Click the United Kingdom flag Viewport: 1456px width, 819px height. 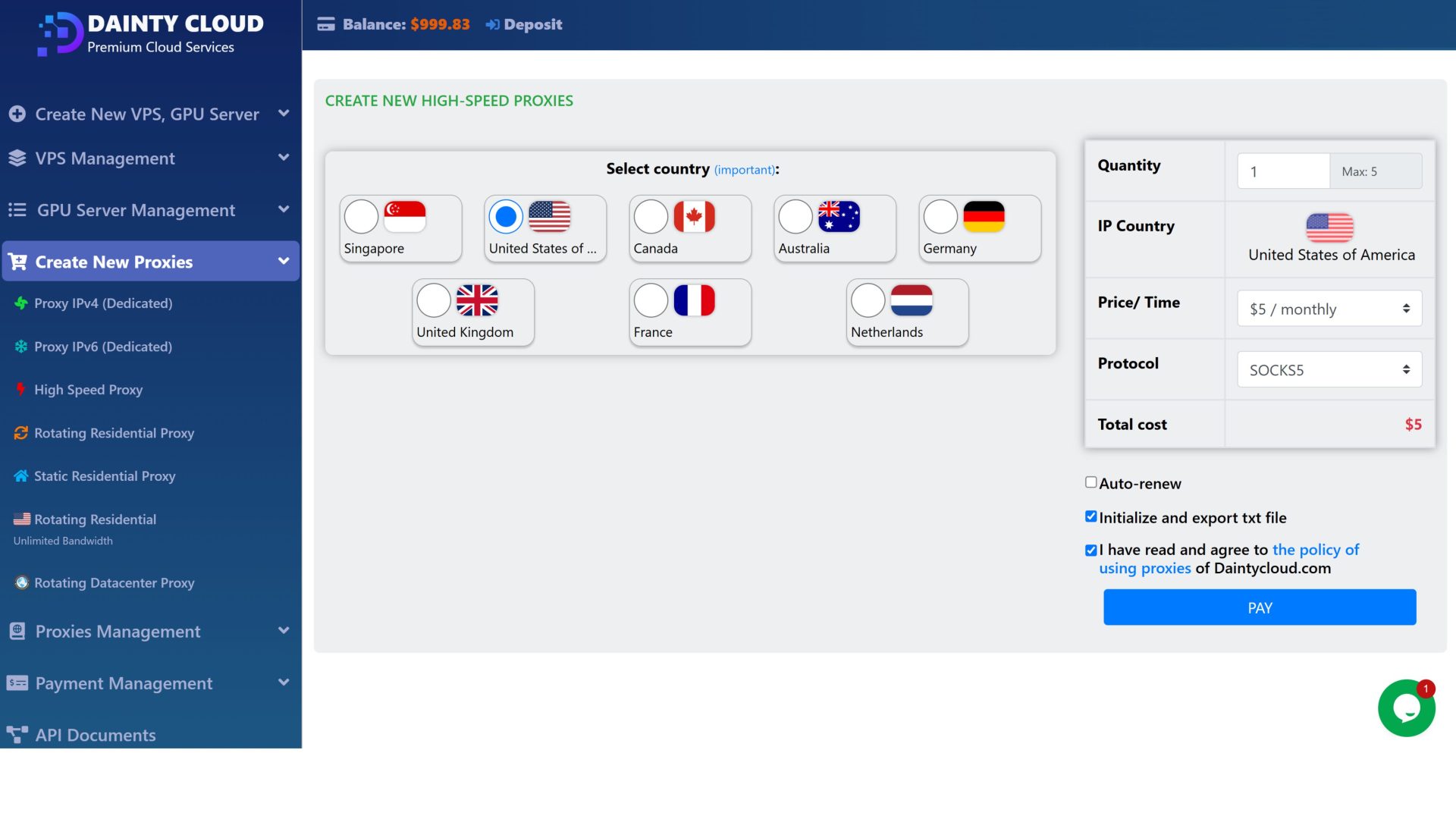478,300
